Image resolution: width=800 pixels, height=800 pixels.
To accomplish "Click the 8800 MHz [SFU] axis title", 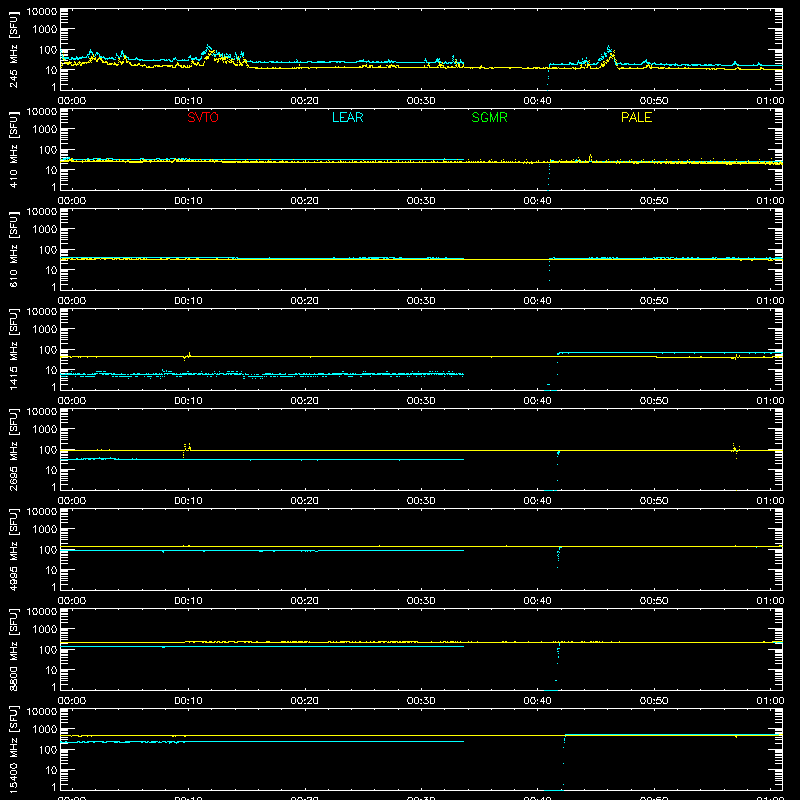I will 13,649.
